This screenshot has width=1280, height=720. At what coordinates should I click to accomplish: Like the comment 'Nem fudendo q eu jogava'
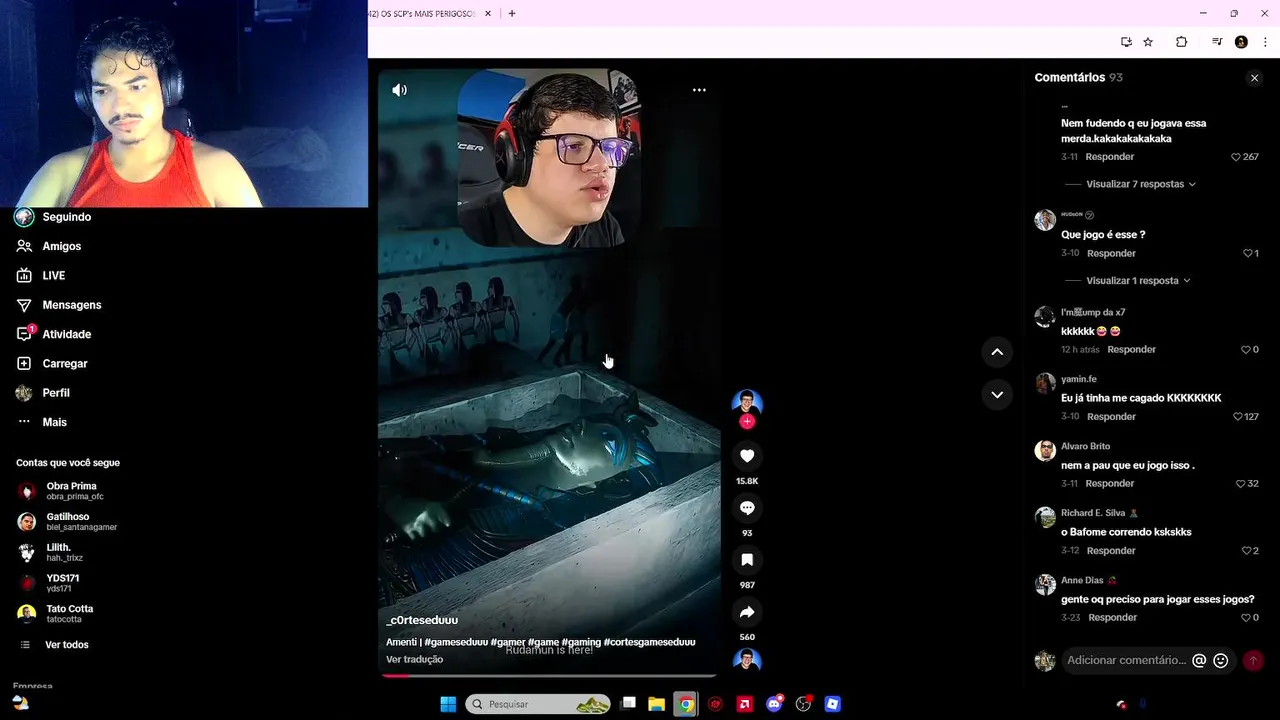(1237, 157)
